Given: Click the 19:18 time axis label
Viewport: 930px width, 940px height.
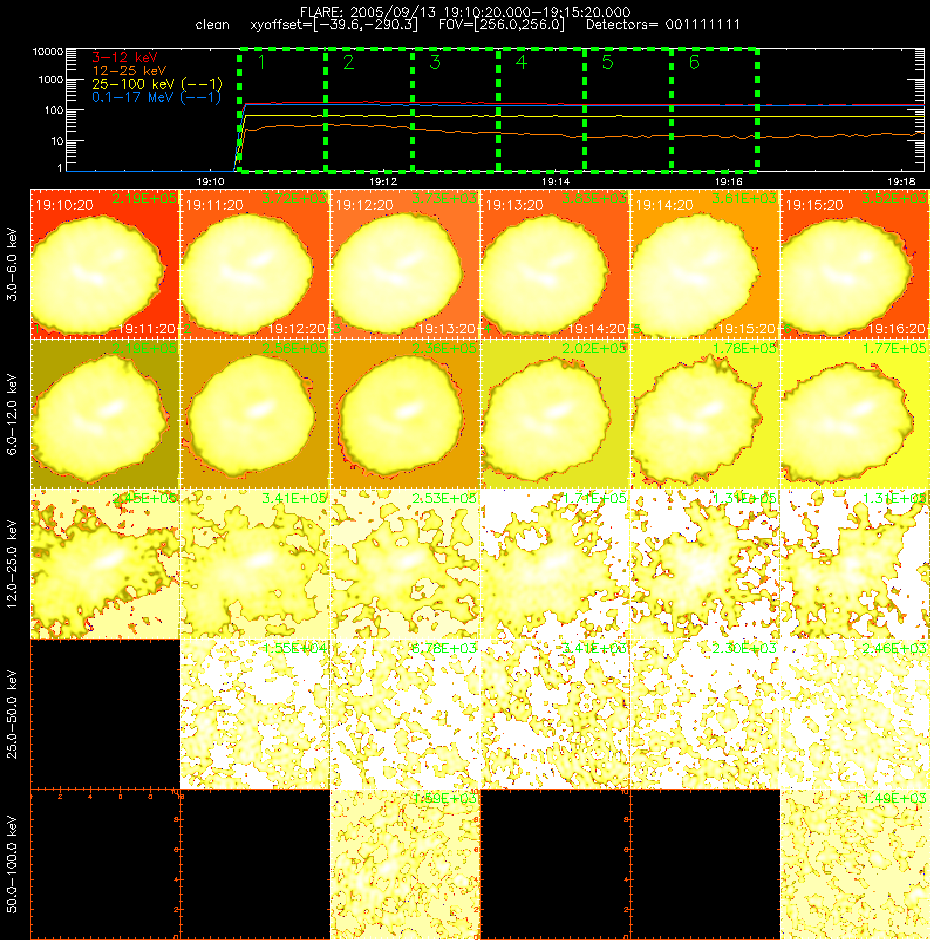Looking at the screenshot, I should coord(901,181).
